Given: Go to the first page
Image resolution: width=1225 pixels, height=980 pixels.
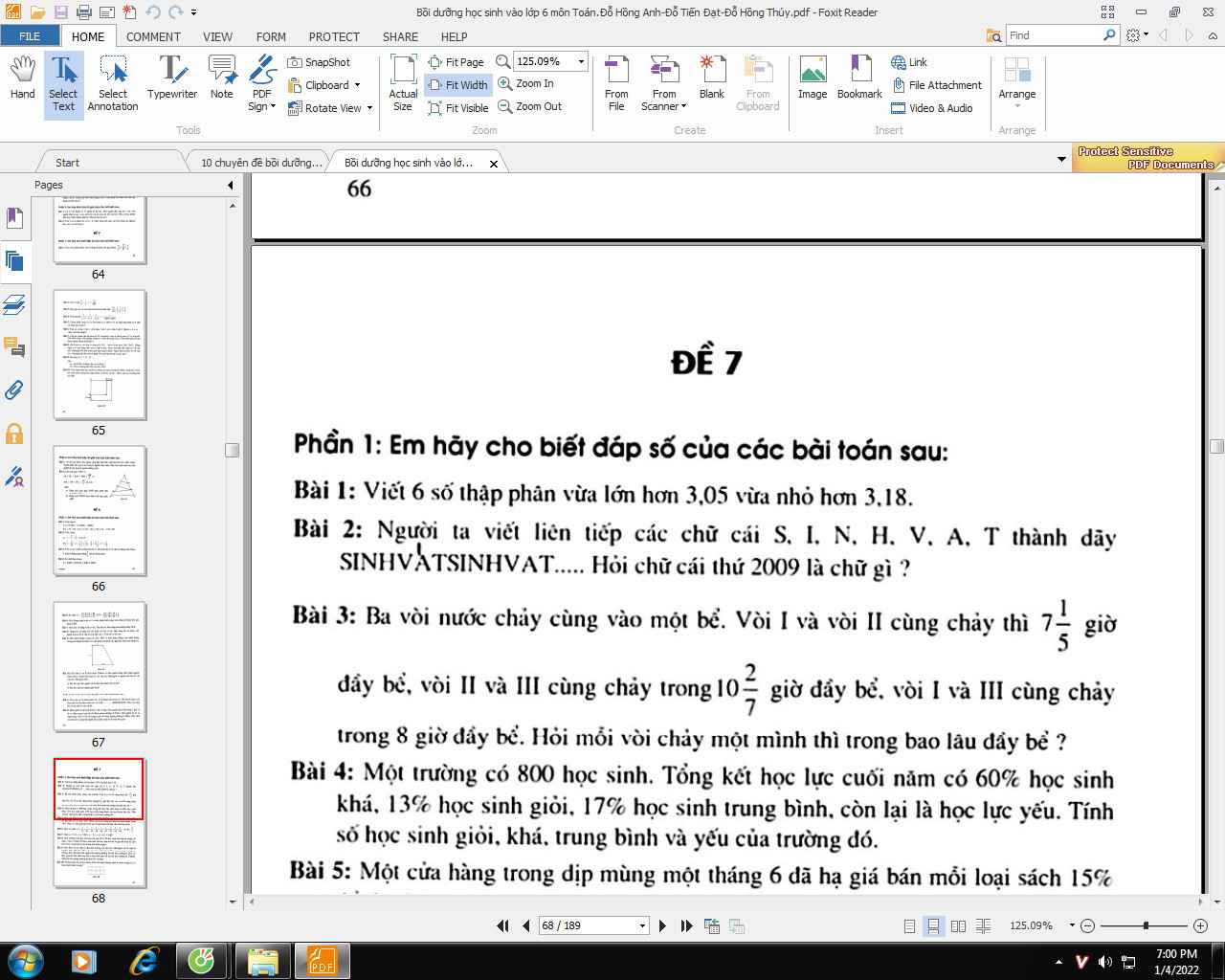Looking at the screenshot, I should pyautogui.click(x=501, y=925).
